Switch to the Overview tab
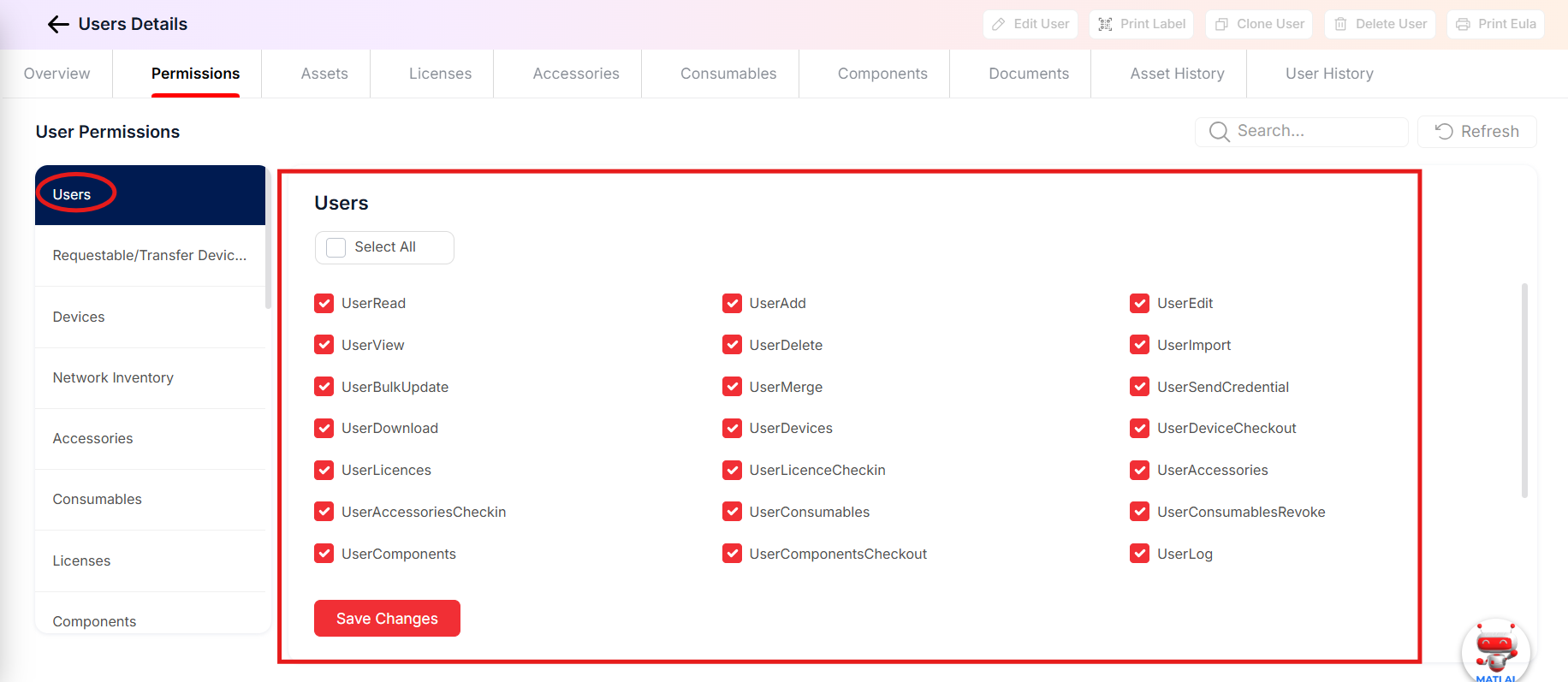This screenshot has height=682, width=1568. (56, 74)
